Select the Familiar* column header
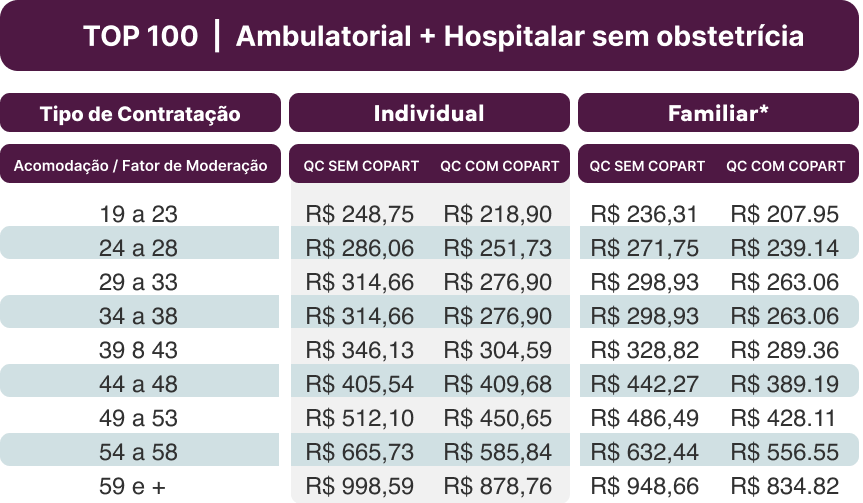This screenshot has height=503, width=863. [x=718, y=113]
